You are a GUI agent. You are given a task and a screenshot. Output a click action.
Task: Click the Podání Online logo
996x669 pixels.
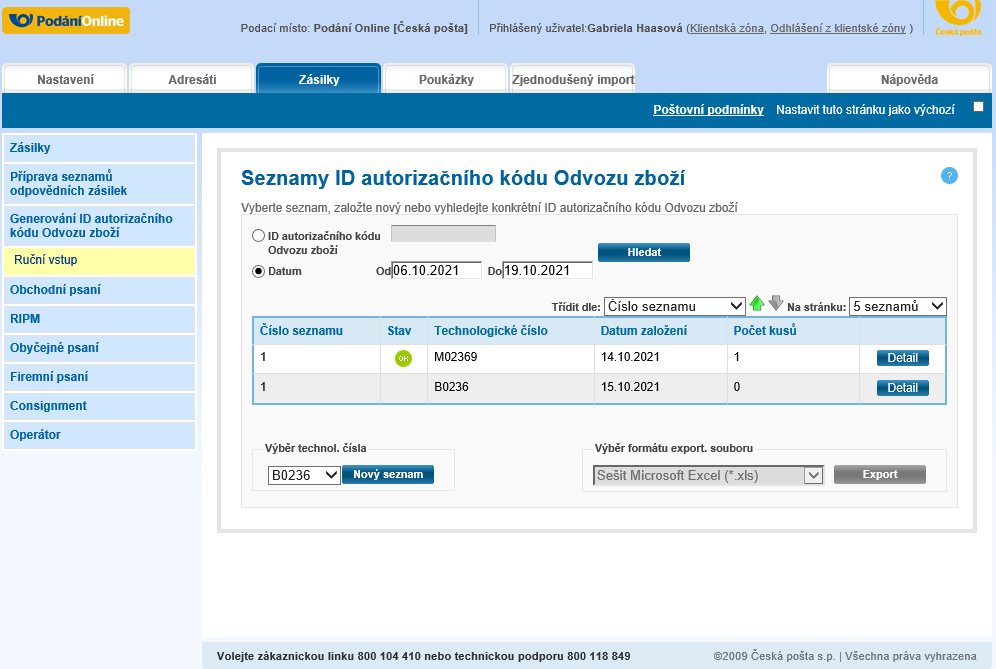(x=66, y=21)
